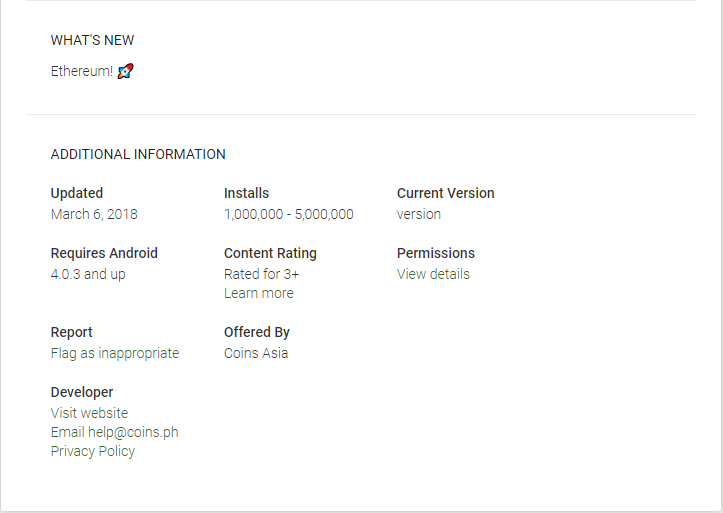The image size is (723, 513).
Task: Click the Report section label
Action: [x=72, y=332]
